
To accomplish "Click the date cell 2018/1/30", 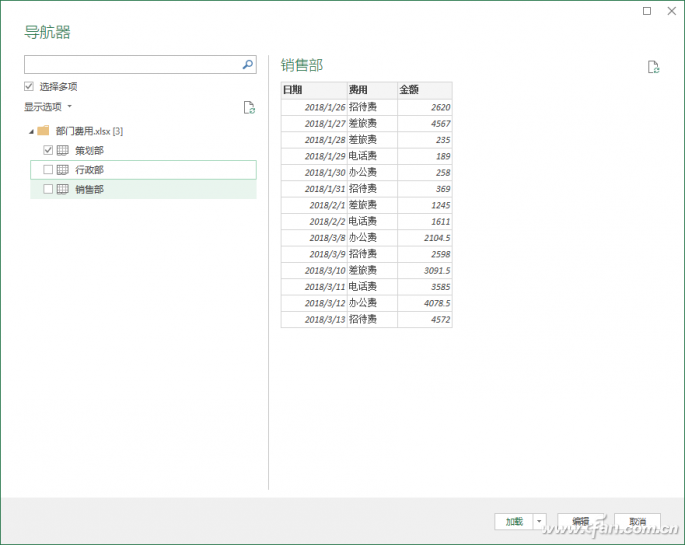I will (314, 172).
